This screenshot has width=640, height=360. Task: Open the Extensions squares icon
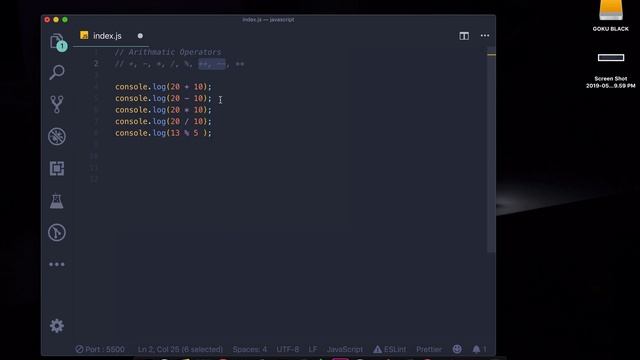(x=57, y=168)
